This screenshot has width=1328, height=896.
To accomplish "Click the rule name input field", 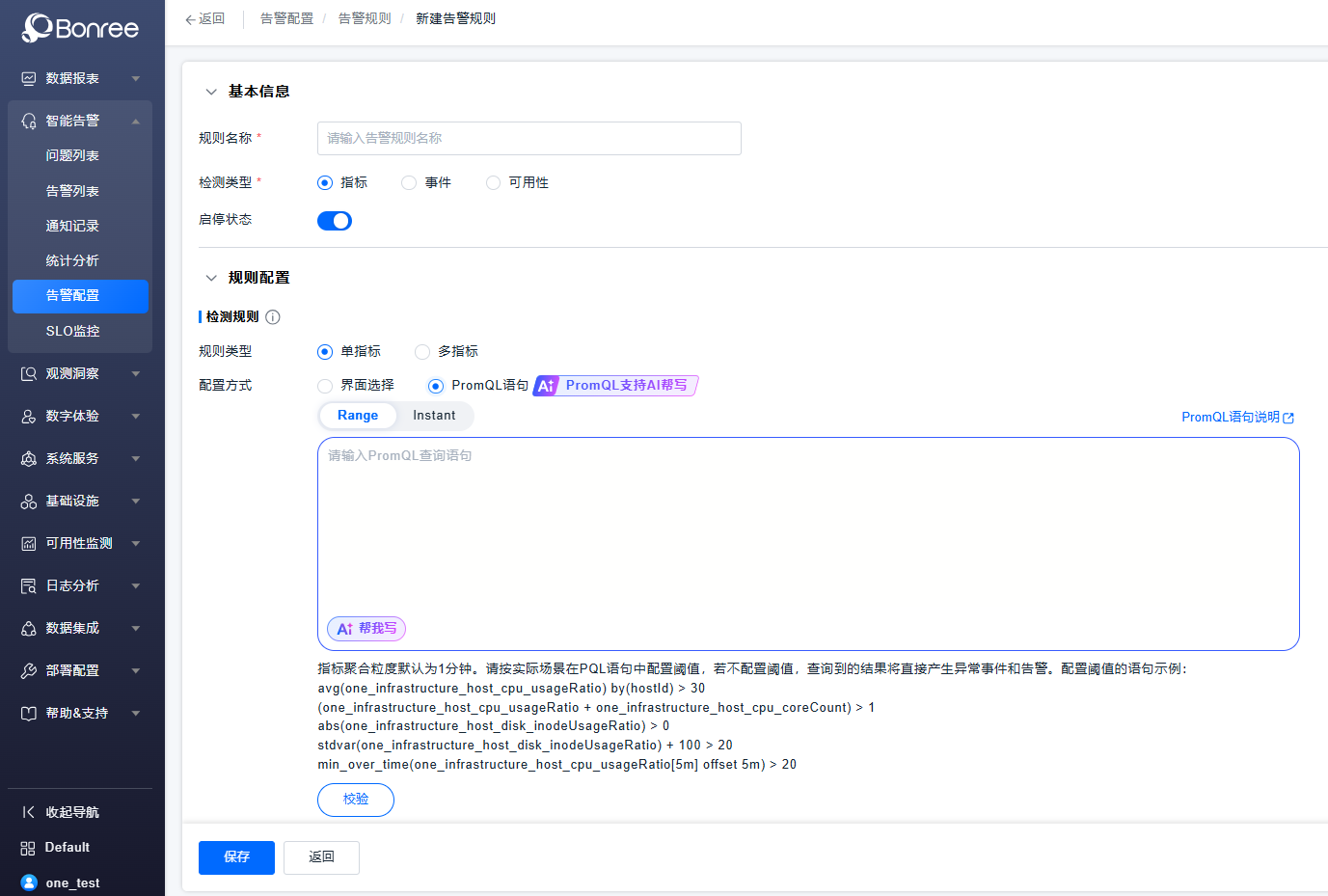I will pos(528,138).
